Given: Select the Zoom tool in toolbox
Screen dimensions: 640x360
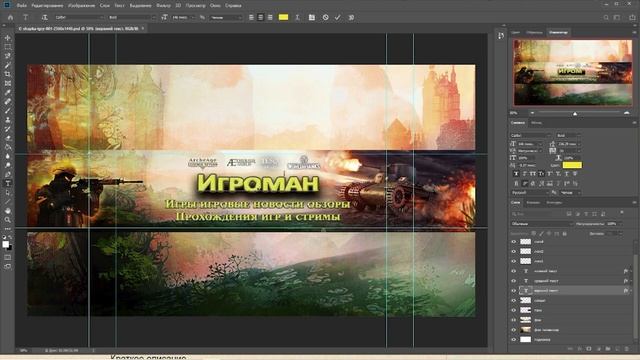Looking at the screenshot, I should tap(7, 220).
